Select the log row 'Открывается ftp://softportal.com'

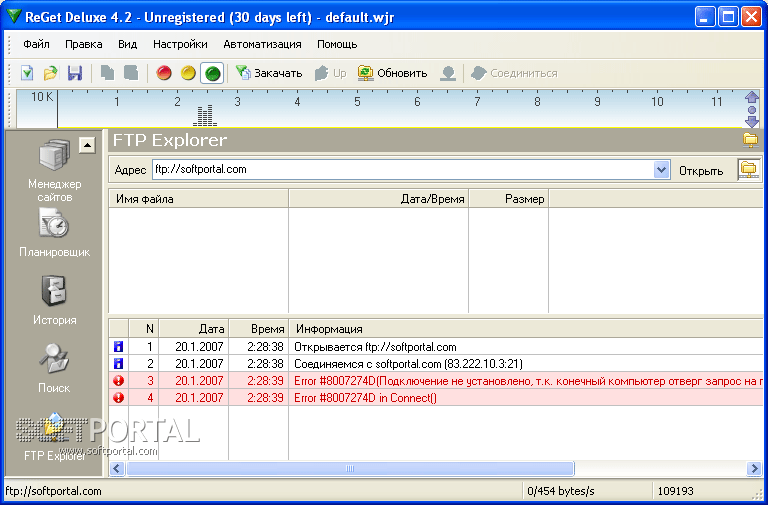[436, 347]
